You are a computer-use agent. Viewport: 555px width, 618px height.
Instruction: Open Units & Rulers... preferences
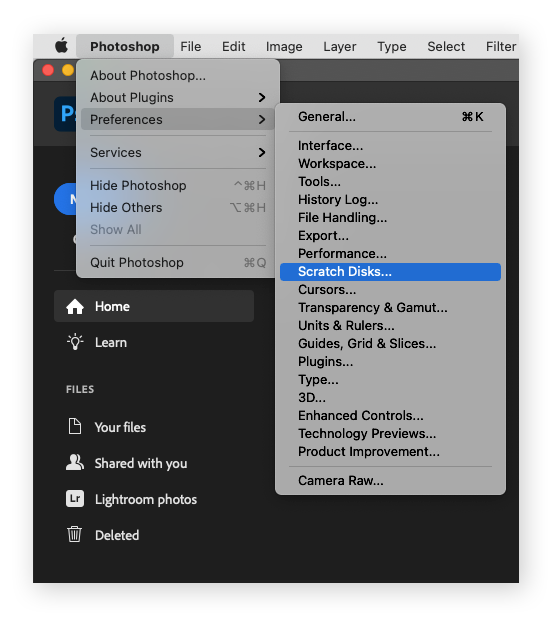[x=390, y=326]
